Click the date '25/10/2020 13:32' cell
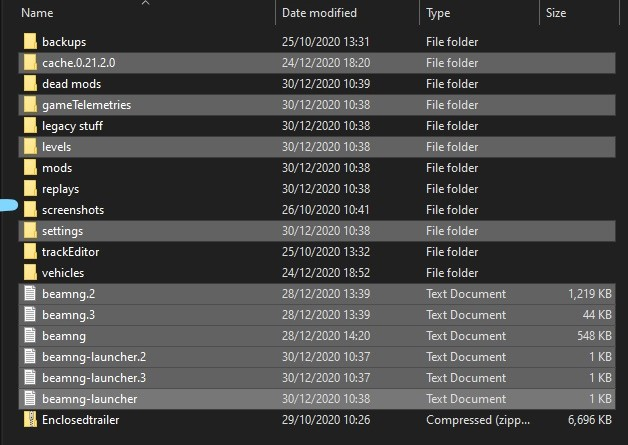This screenshot has width=628, height=445. click(x=326, y=252)
